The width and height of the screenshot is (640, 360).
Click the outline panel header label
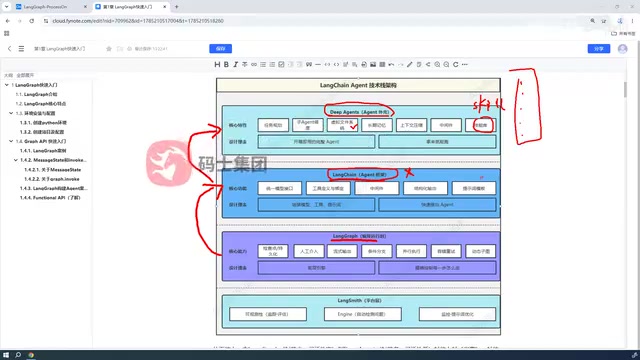coord(8,75)
